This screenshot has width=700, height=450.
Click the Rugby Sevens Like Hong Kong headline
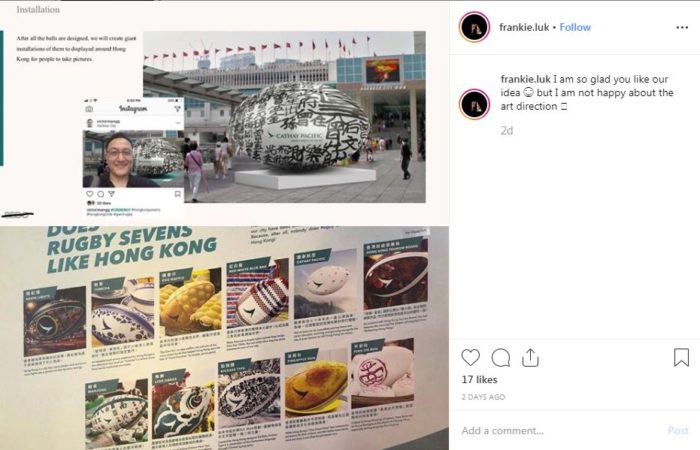tap(131, 249)
